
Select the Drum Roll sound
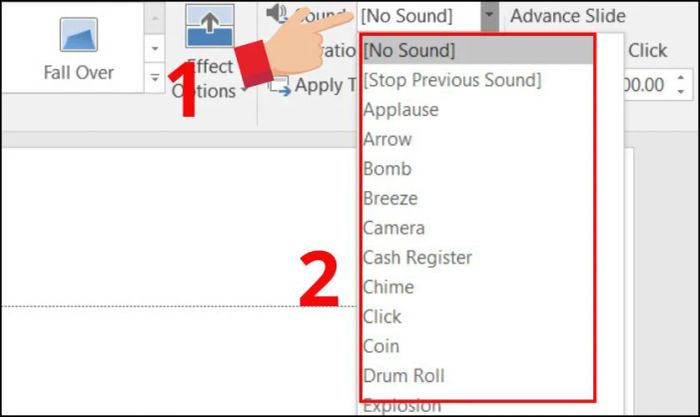(477, 375)
